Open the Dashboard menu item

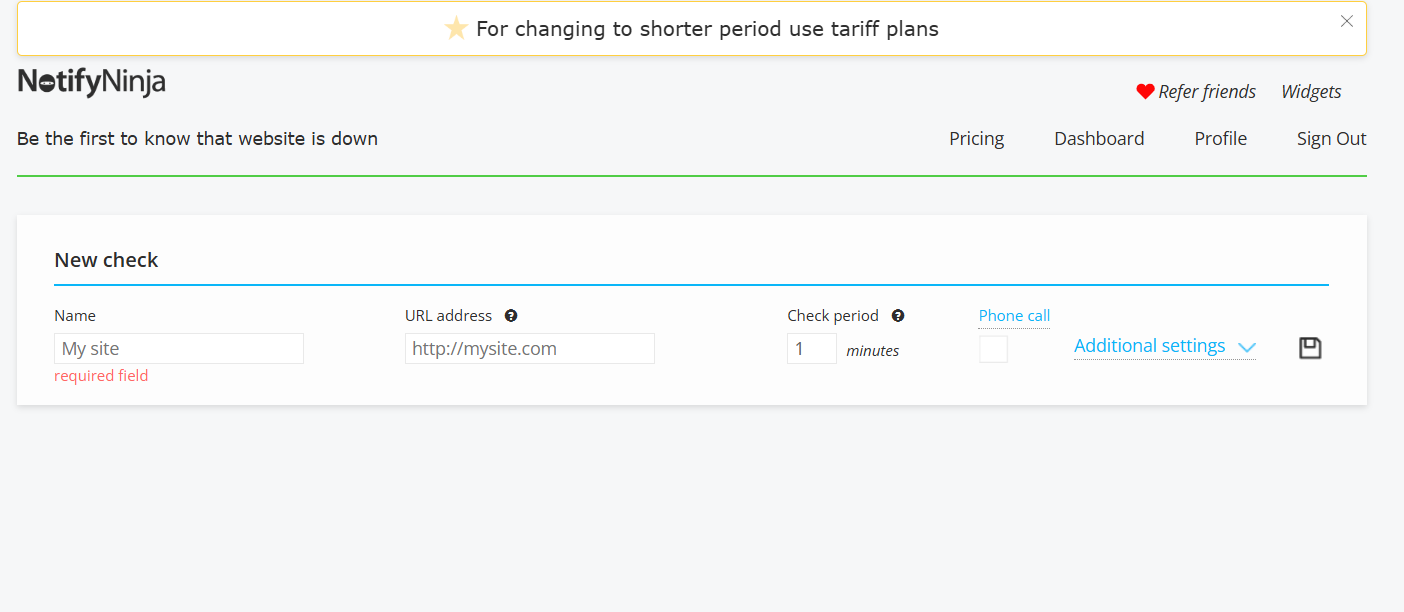(x=1099, y=139)
